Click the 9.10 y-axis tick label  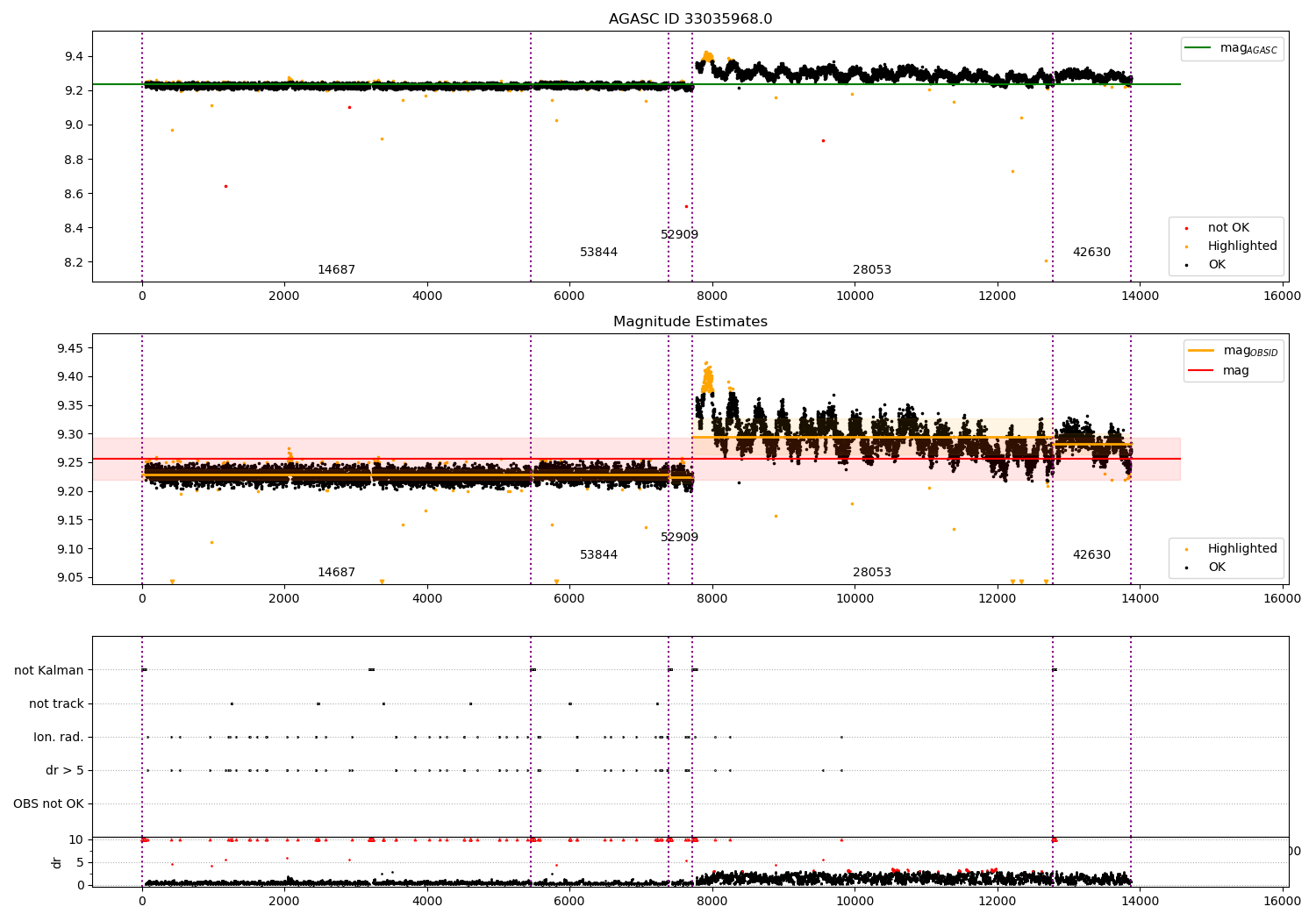click(x=70, y=549)
